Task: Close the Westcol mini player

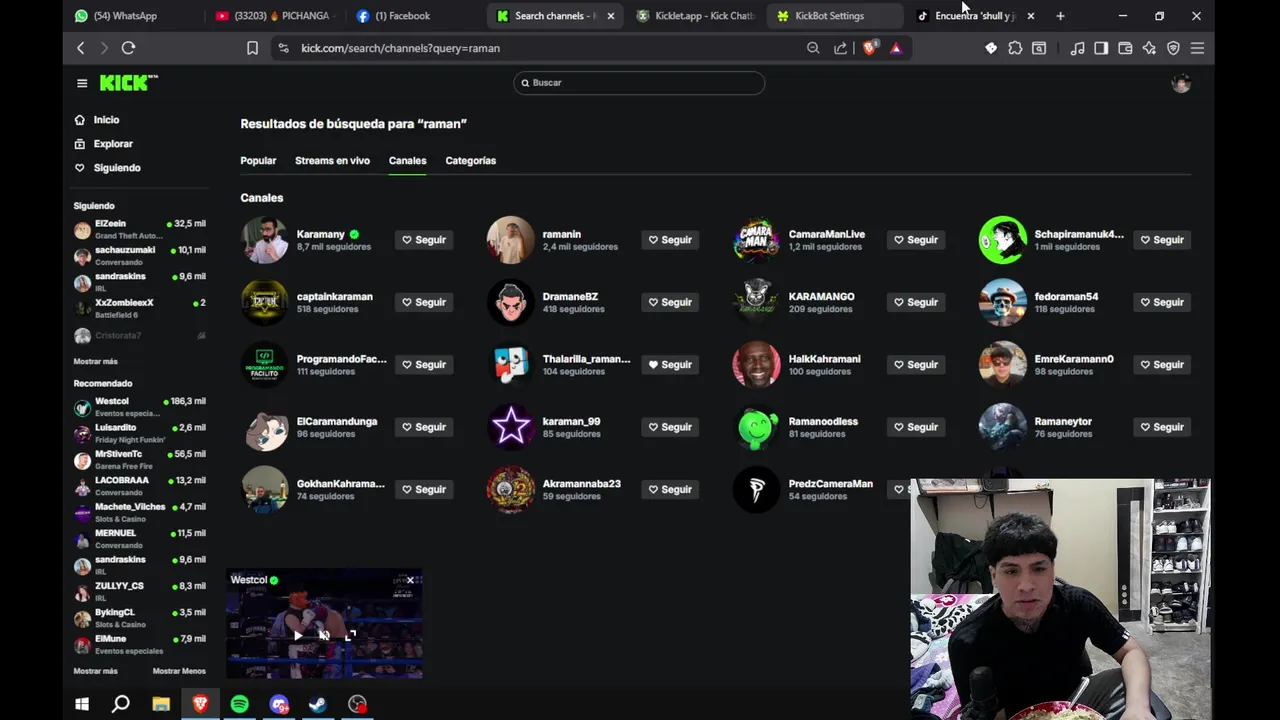Action: point(410,580)
